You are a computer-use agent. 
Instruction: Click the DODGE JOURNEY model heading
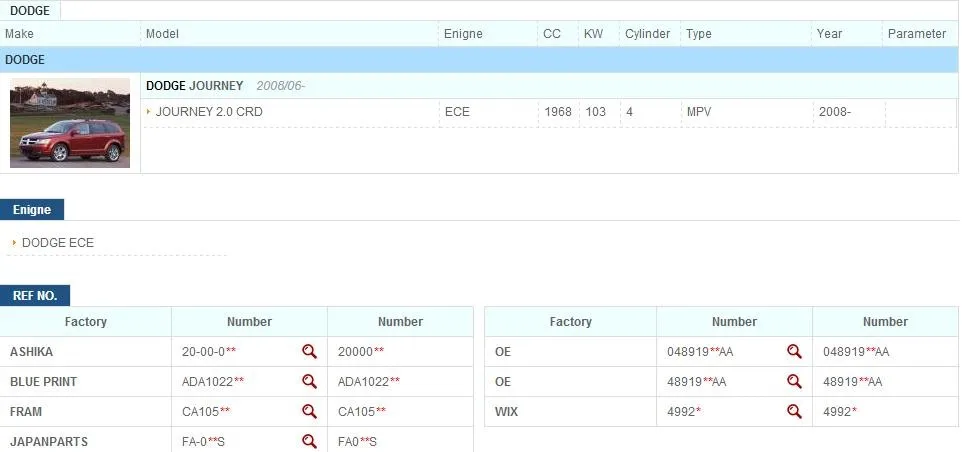[194, 86]
